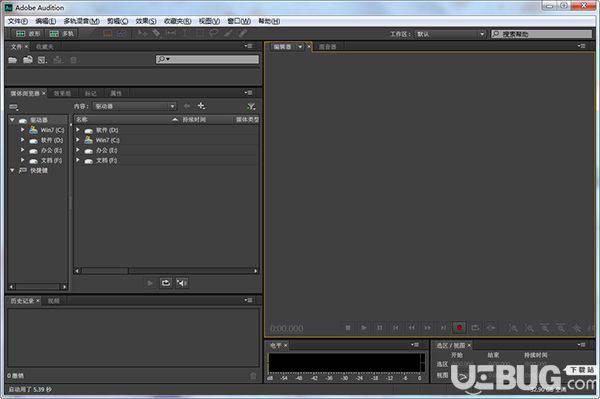Click the Move to previous button in transport
The width and height of the screenshot is (600, 399).
[396, 328]
